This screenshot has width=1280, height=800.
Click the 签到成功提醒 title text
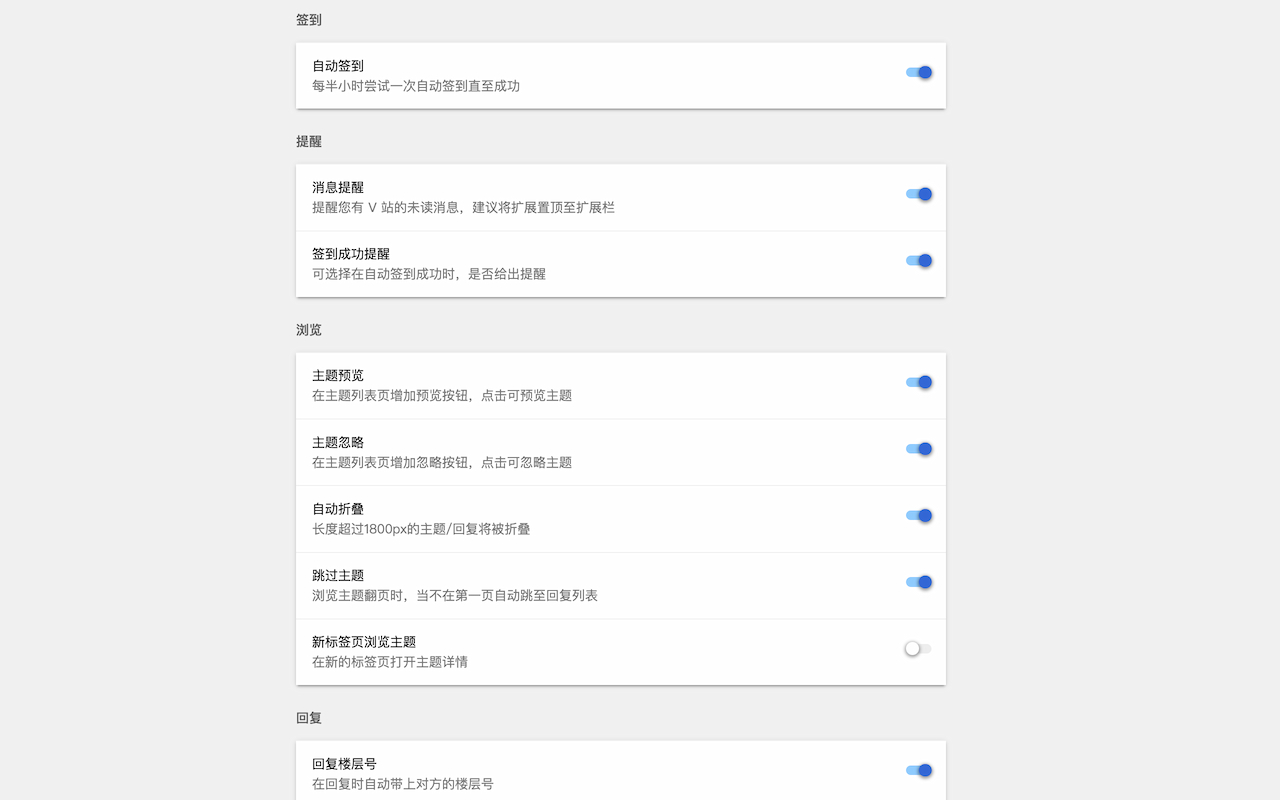pos(351,254)
